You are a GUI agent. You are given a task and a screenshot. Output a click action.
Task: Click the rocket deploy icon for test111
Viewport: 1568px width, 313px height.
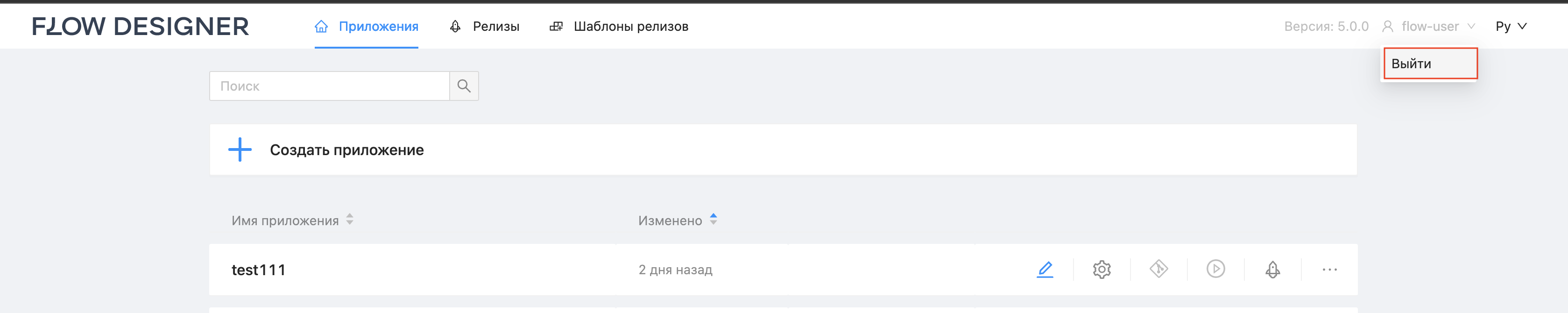pos(1273,269)
